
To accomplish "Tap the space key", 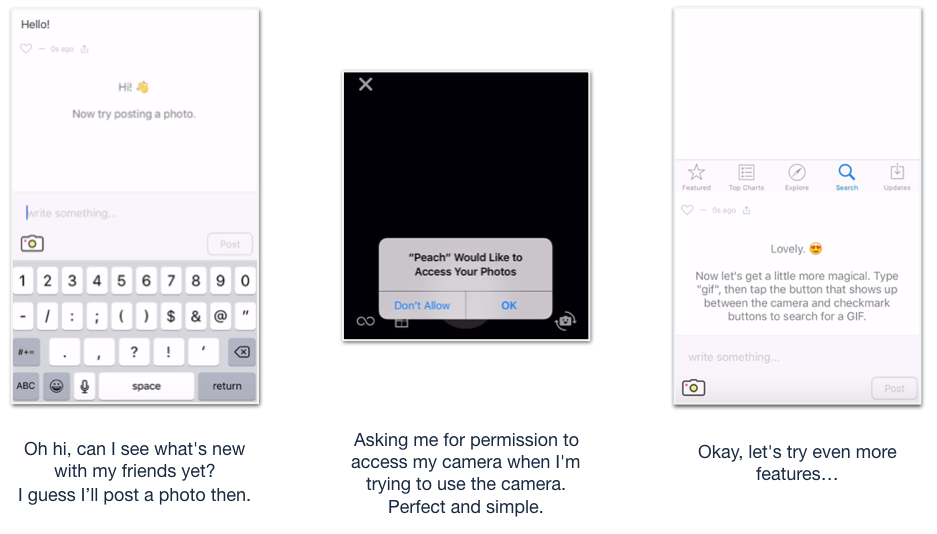I will [x=146, y=386].
